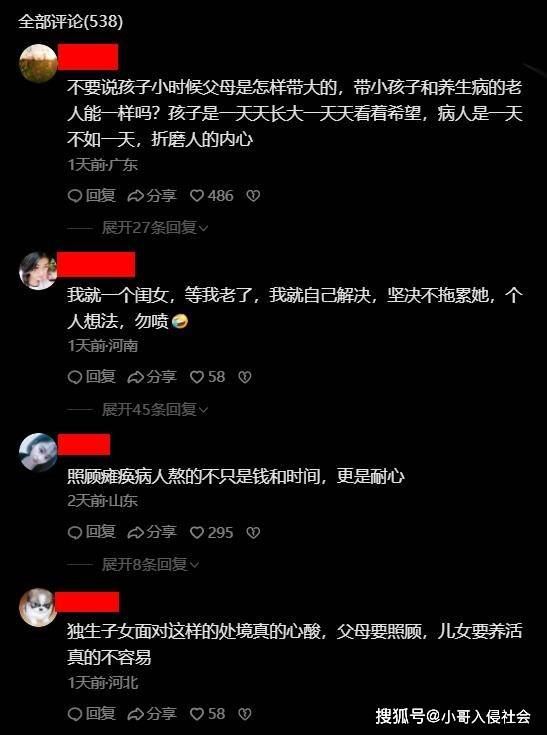
Task: Open avatar of the first commenter
Action: tap(38, 63)
